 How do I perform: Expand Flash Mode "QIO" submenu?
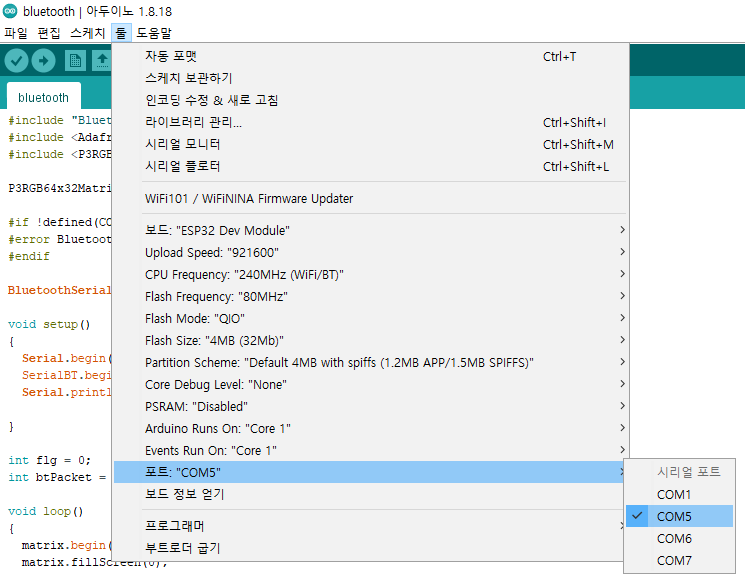point(371,318)
